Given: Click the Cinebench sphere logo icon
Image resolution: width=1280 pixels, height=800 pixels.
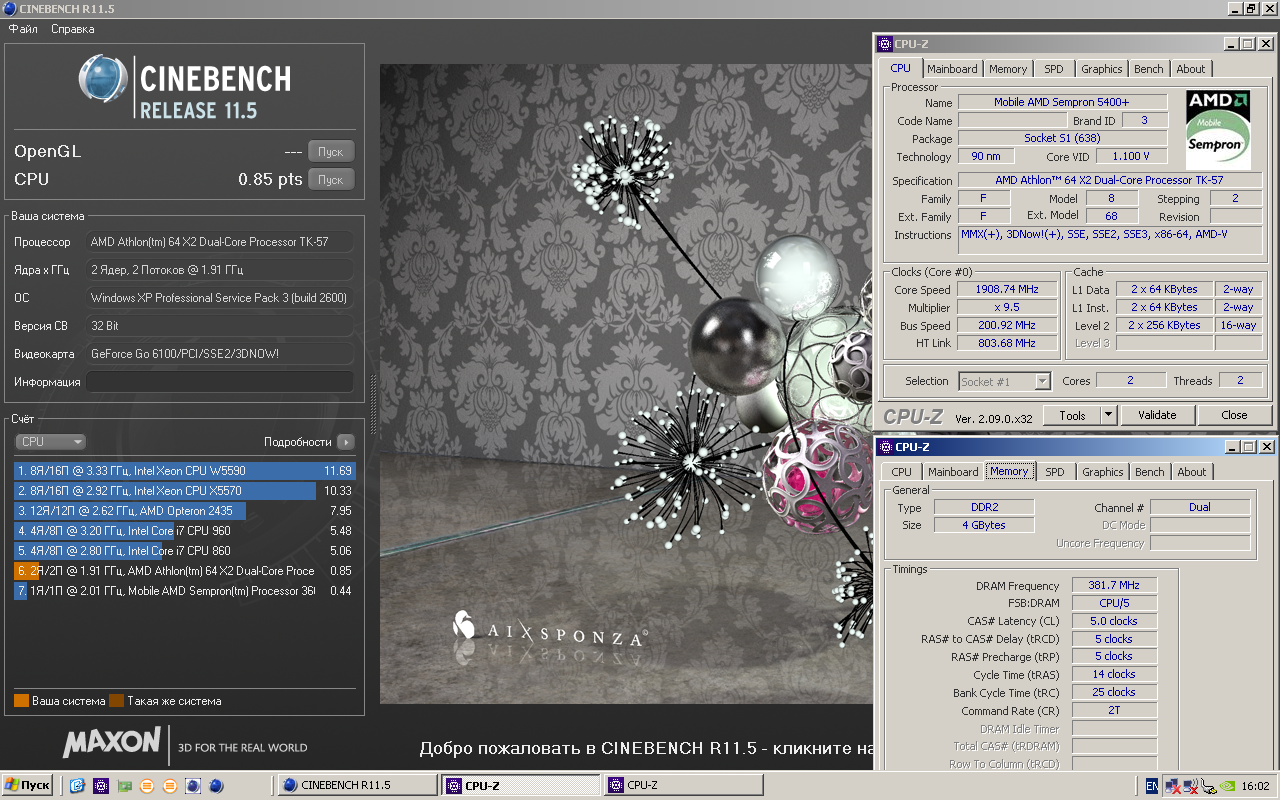Looking at the screenshot, I should click(104, 79).
